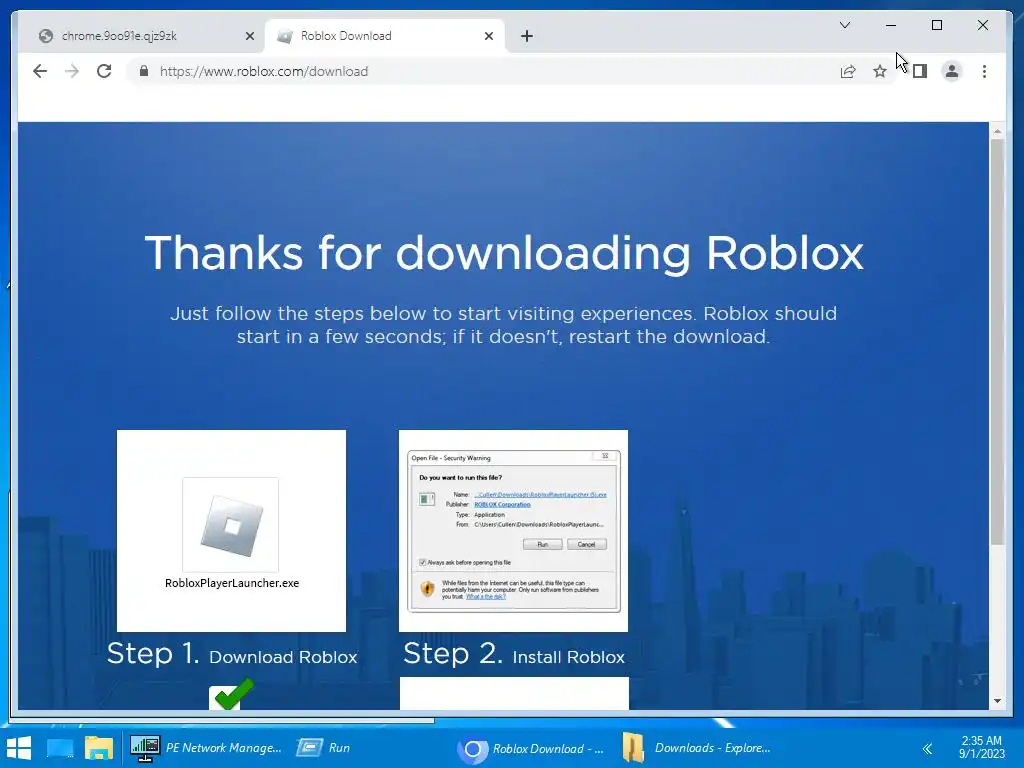Click the green checkmark under Step 1
The height and width of the screenshot is (768, 1024).
232,695
